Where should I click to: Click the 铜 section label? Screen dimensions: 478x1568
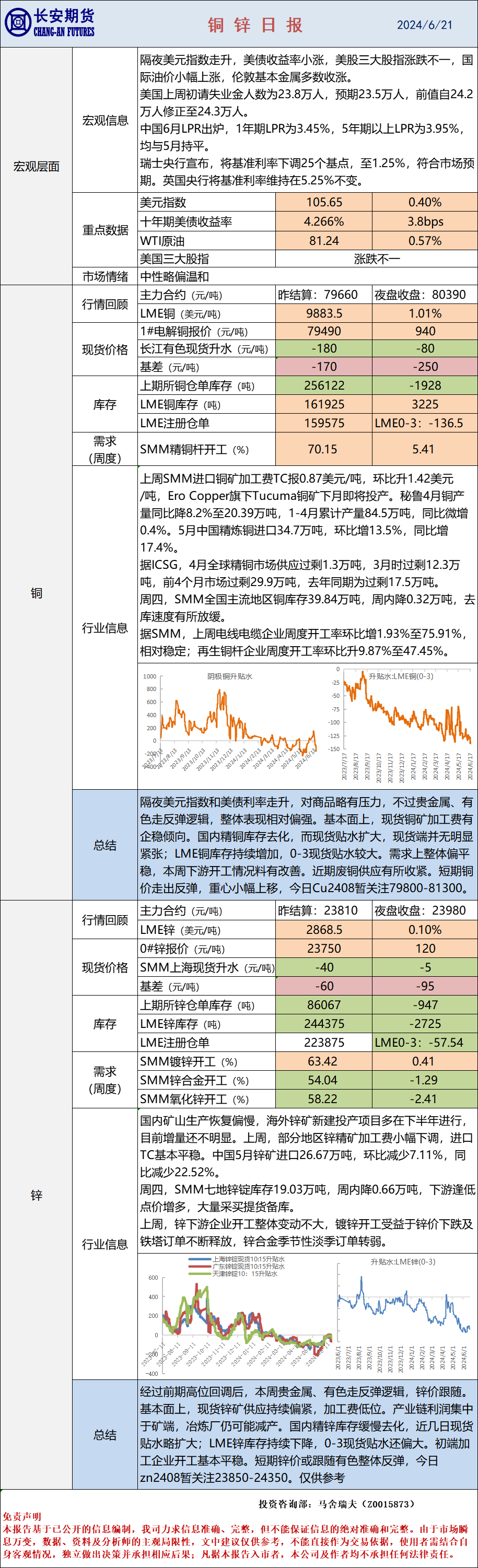point(37,593)
